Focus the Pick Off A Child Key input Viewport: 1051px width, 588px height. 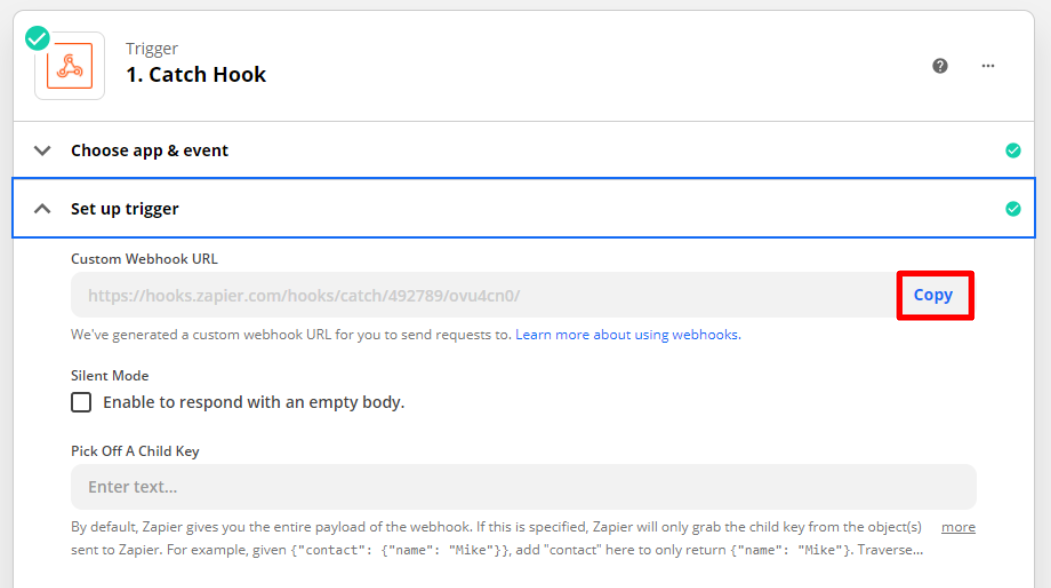[523, 487]
